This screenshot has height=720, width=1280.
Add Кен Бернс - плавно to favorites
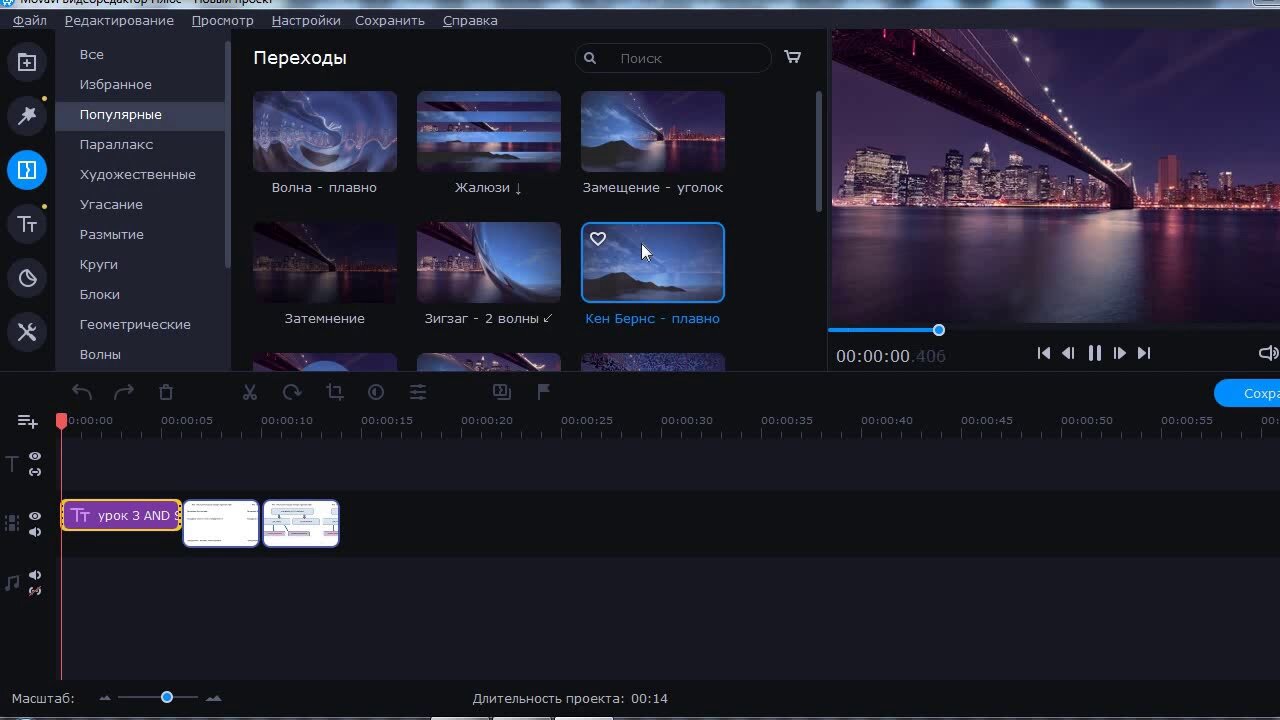pyautogui.click(x=598, y=239)
